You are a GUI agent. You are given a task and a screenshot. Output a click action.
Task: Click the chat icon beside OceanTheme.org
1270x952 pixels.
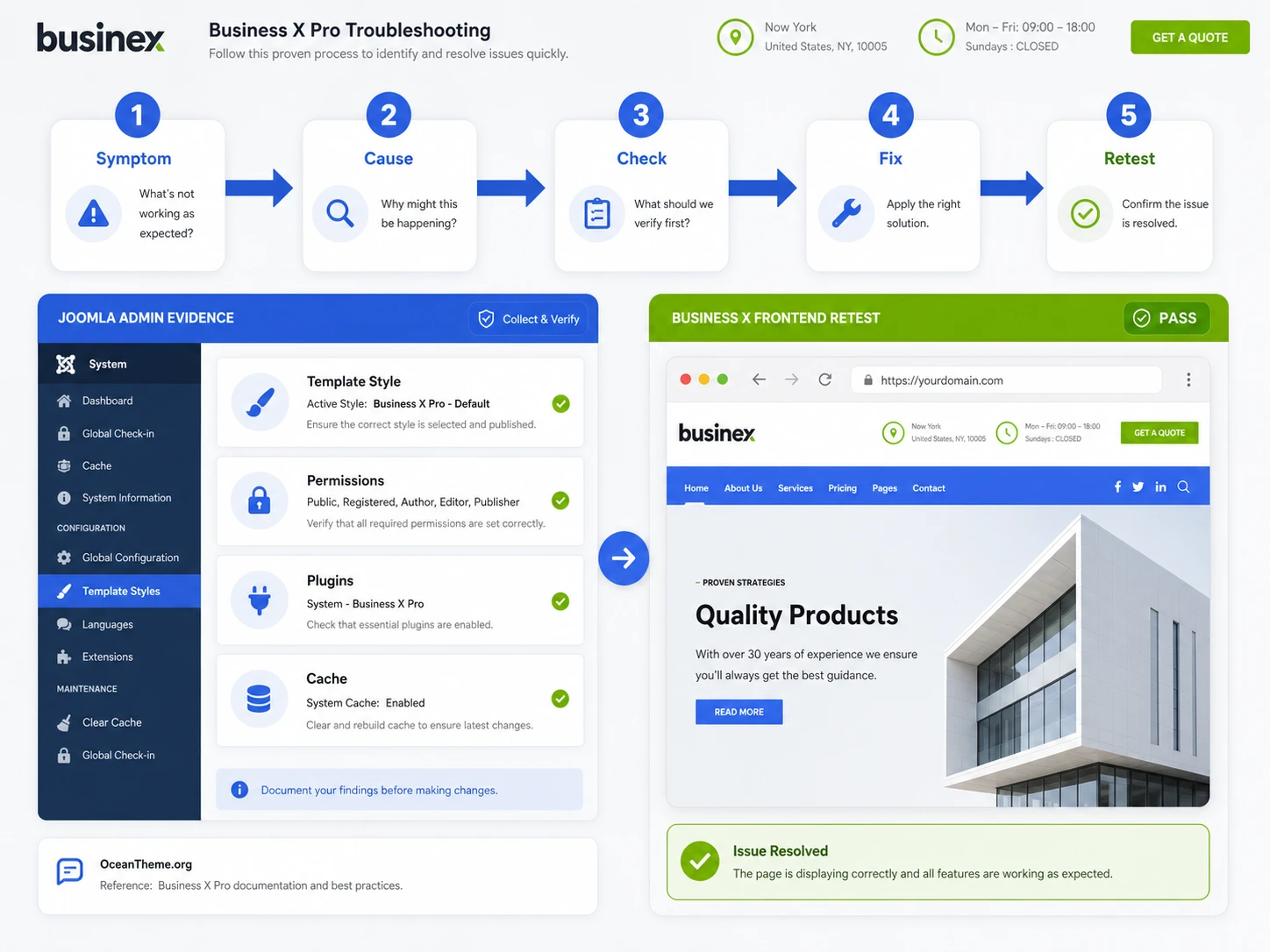[x=69, y=871]
